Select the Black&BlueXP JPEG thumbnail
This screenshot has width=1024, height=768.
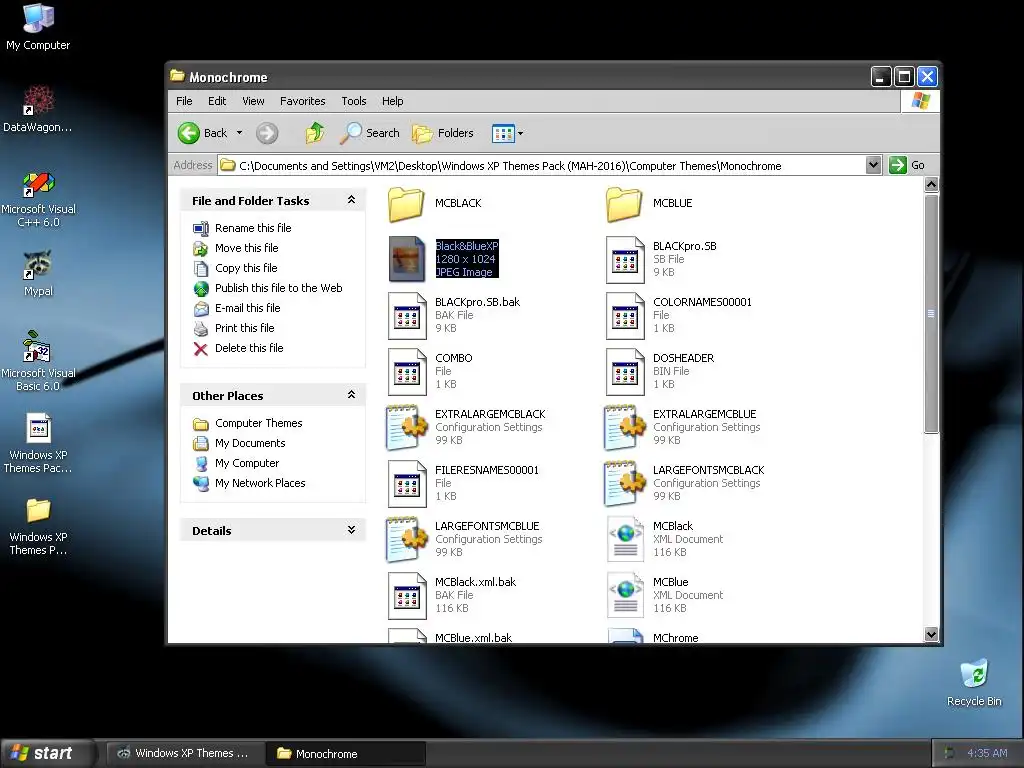[407, 259]
